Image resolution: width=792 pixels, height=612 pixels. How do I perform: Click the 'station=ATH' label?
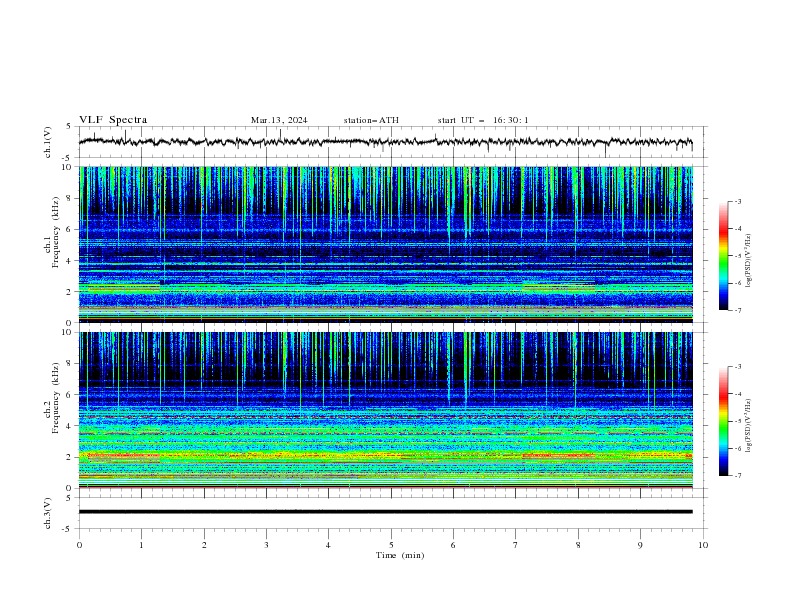(x=371, y=120)
